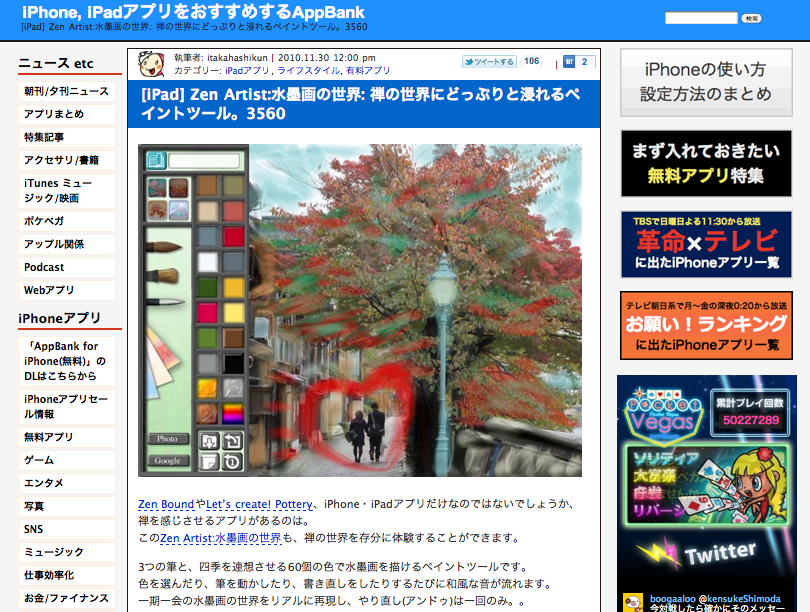Click the 累計プレイ回数 50227289 counter
This screenshot has width=810, height=612.
point(750,412)
